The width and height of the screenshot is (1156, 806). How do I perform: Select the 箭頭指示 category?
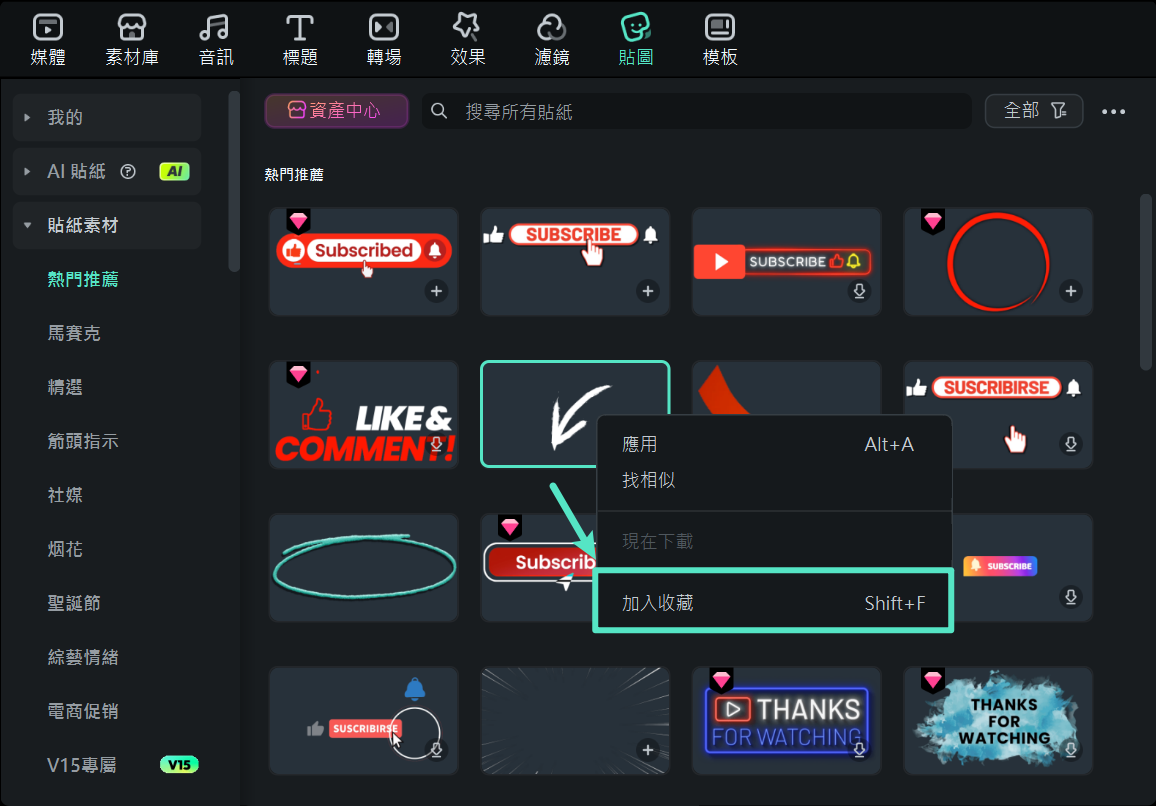[83, 441]
